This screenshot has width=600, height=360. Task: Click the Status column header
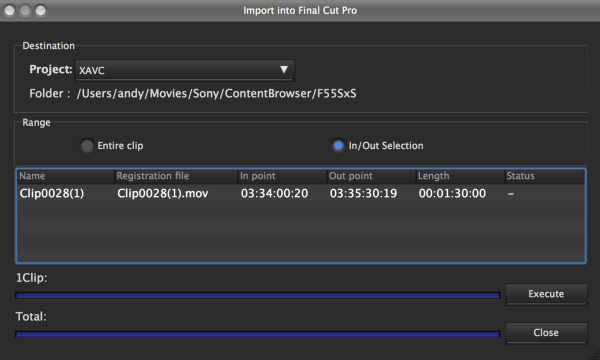point(545,176)
